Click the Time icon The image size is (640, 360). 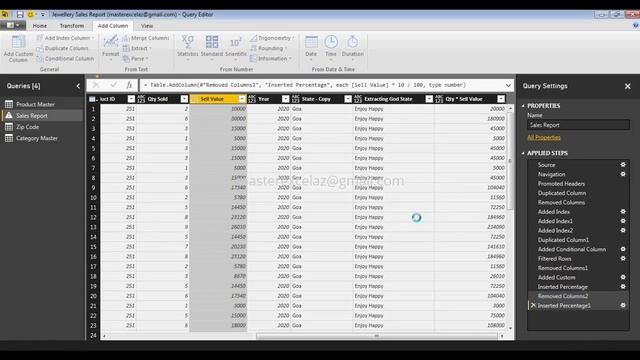click(331, 42)
